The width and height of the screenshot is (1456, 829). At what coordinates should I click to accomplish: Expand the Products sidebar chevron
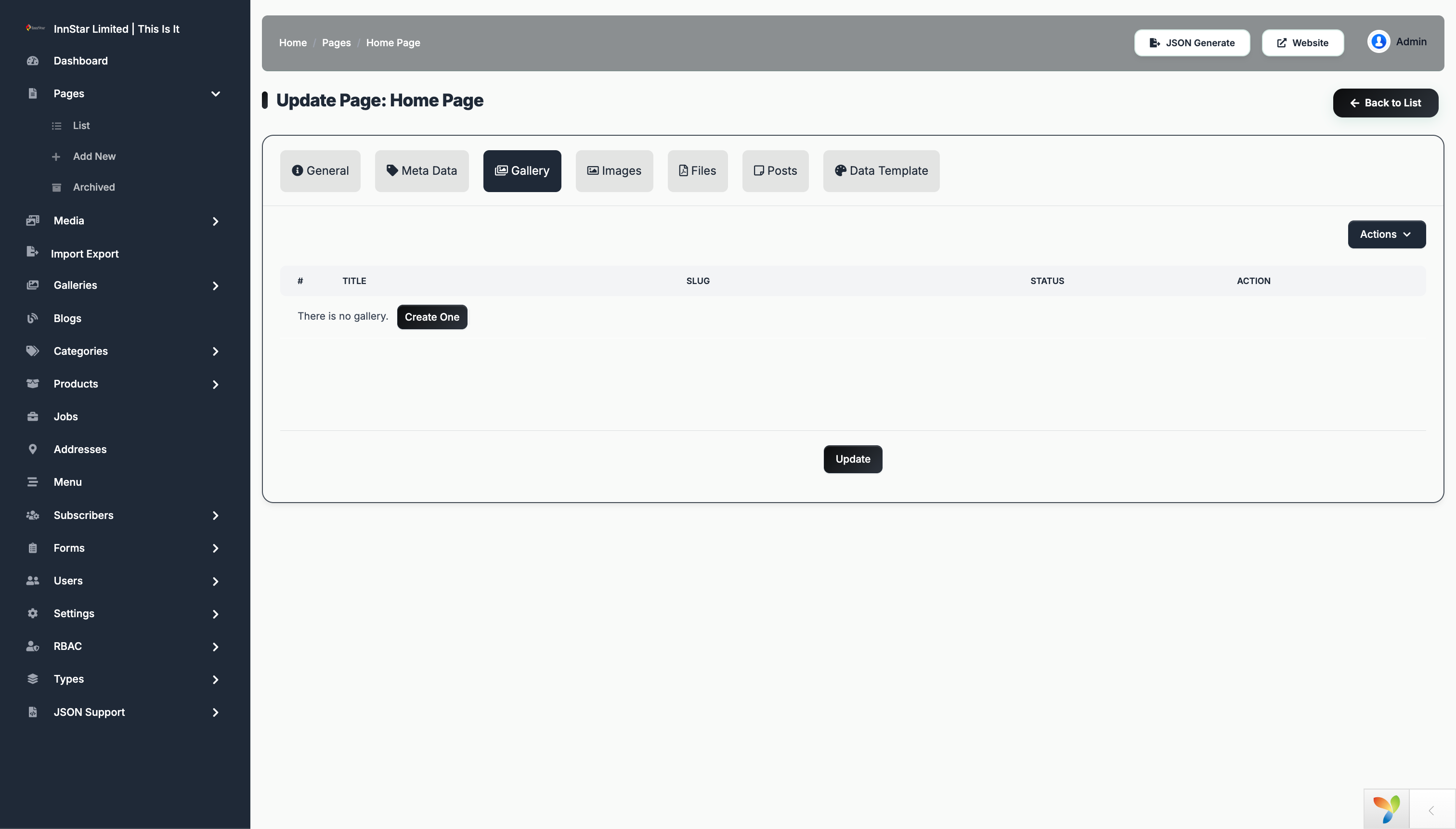coord(215,385)
